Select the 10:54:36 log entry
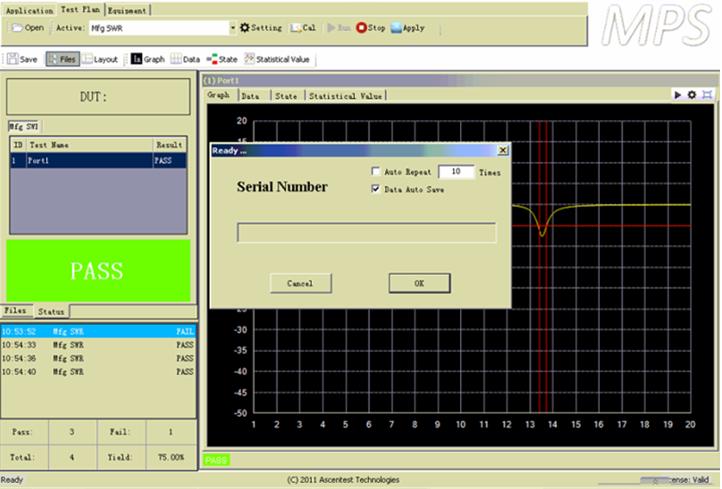Screen dimensions: 722x489 [x=98, y=358]
